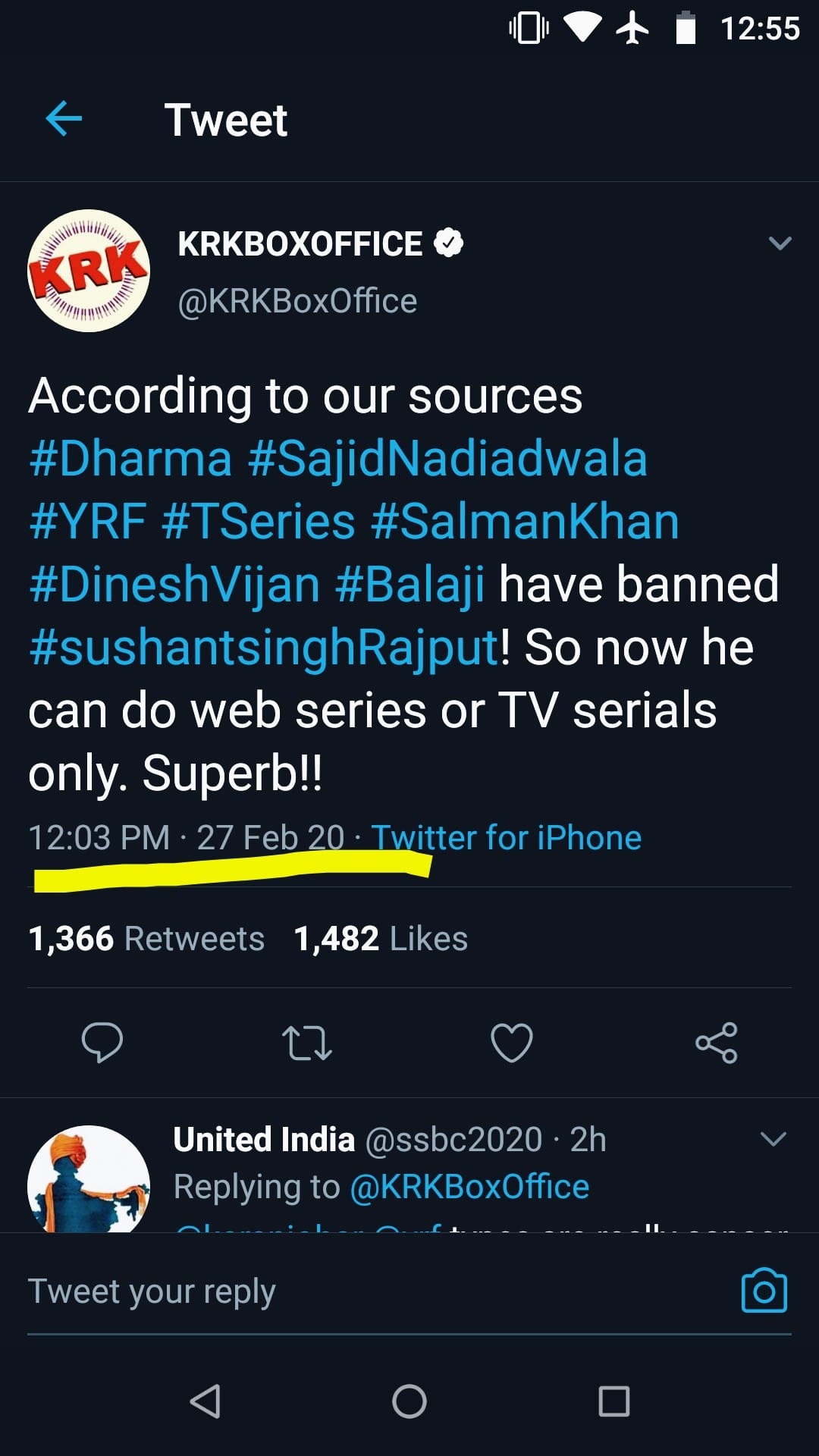Expand options chevron on United India reply
The width and height of the screenshot is (819, 1456).
point(773,1139)
